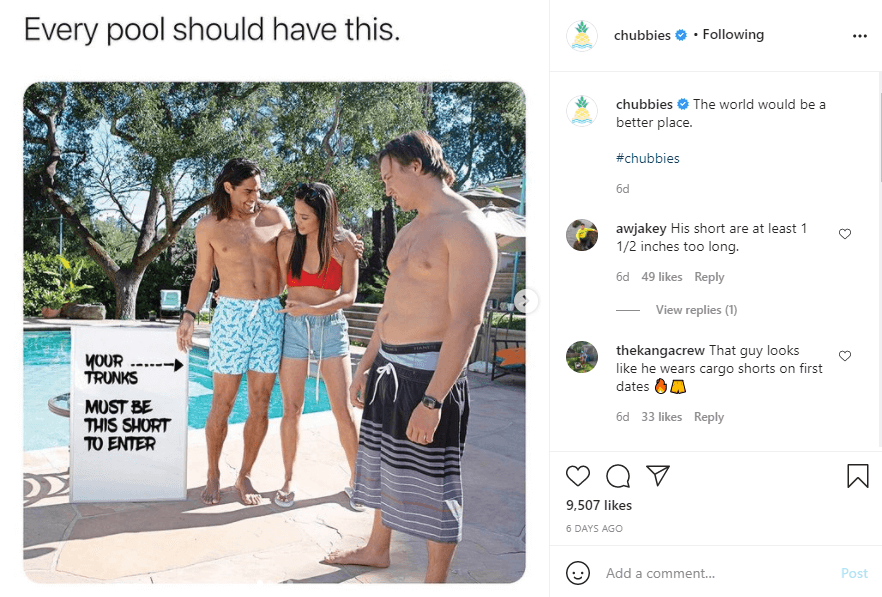
Task: Open chubbies profile picture in header
Action: click(582, 35)
